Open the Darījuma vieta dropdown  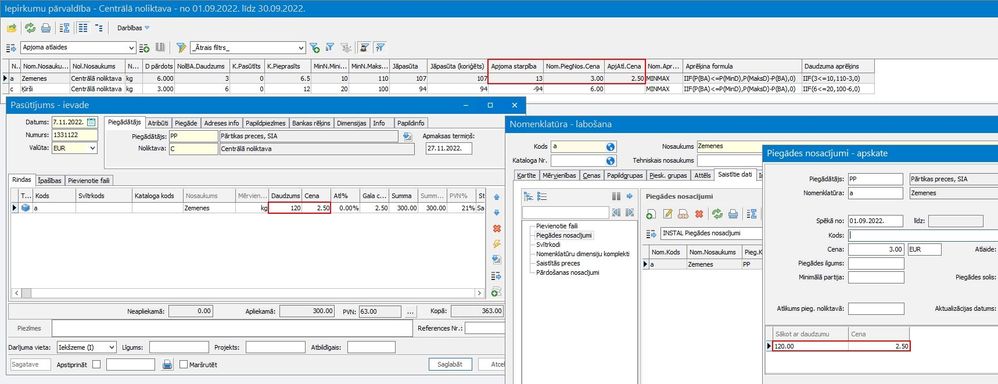click(111, 347)
